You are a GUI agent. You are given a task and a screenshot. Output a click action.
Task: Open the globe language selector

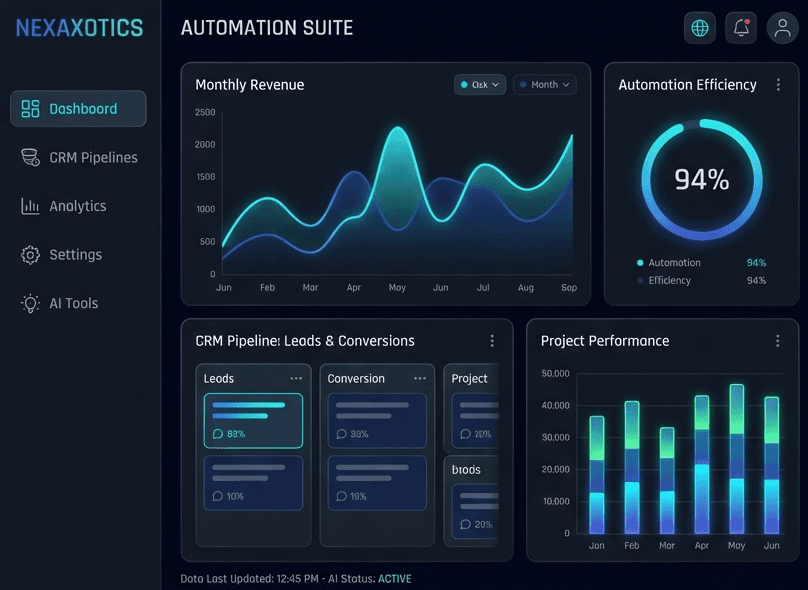[x=699, y=27]
